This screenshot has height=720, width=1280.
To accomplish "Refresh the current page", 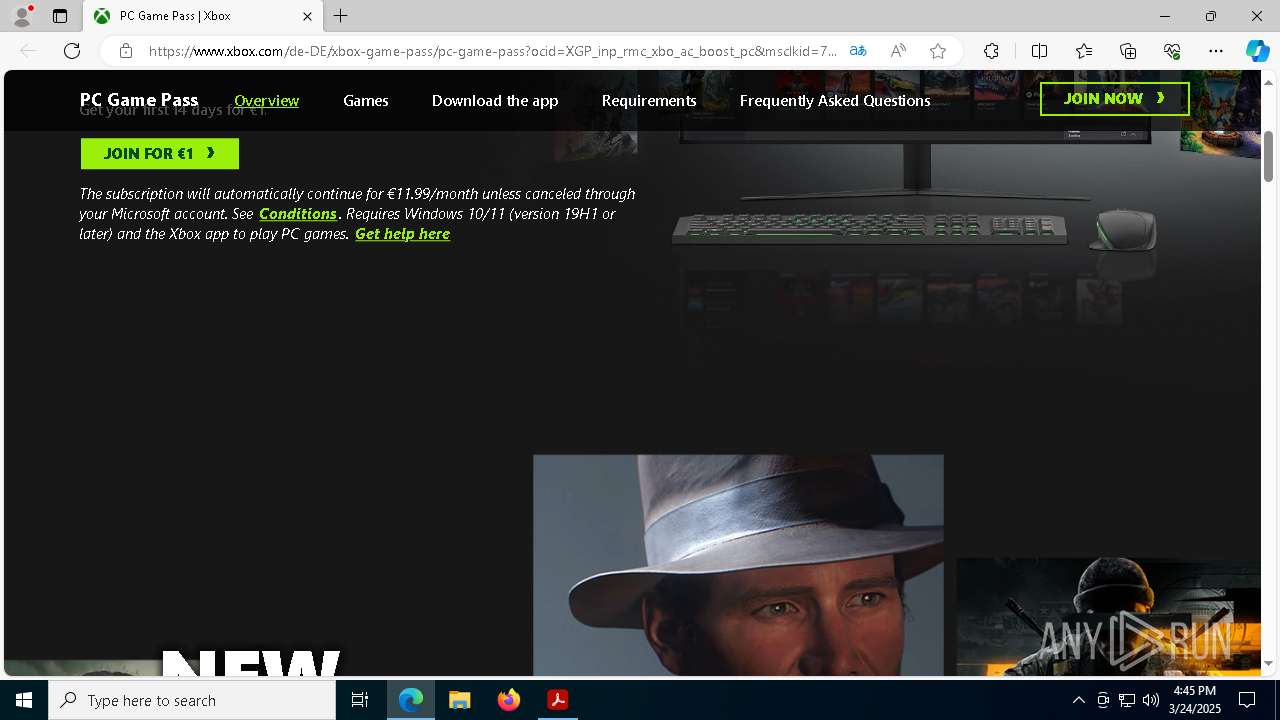I will [x=72, y=51].
